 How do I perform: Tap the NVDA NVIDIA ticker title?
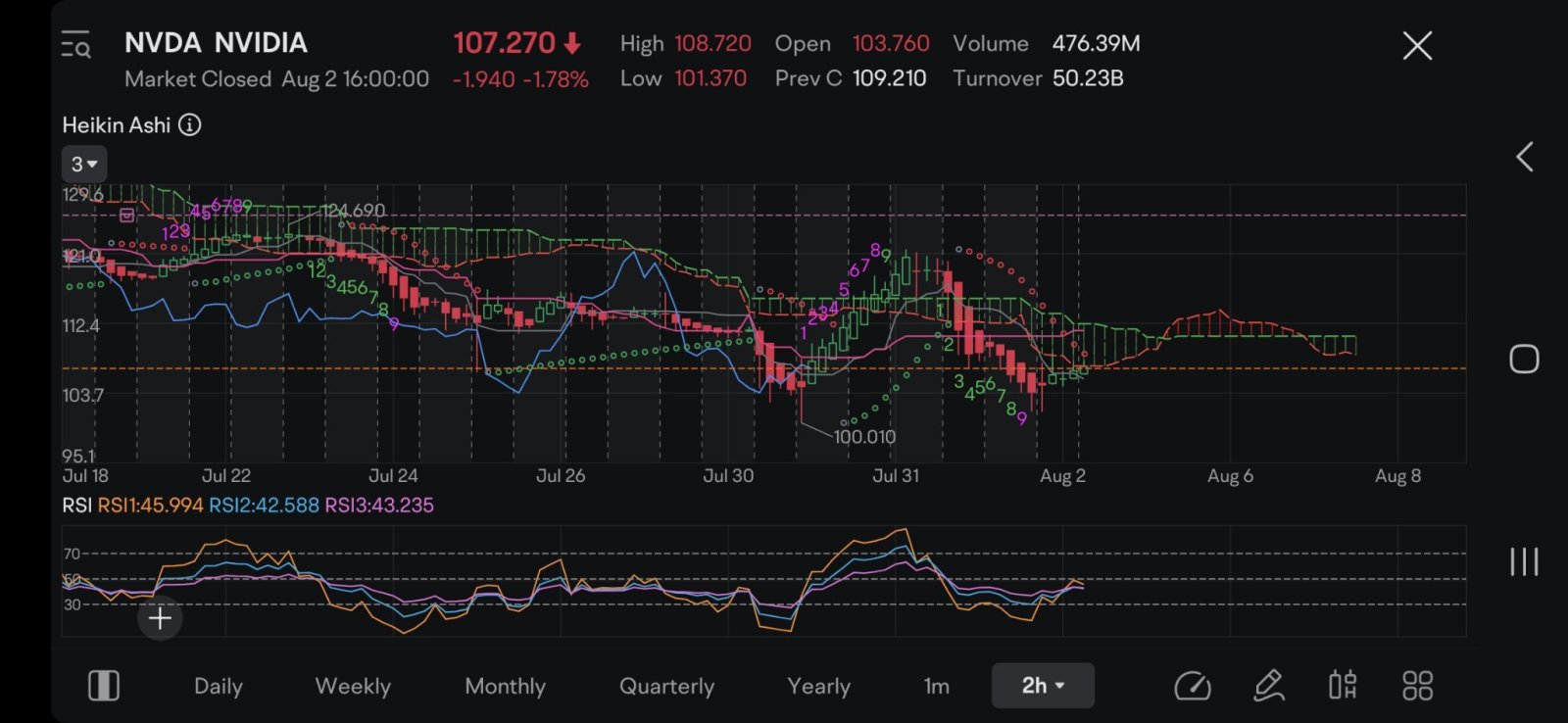[x=216, y=43]
